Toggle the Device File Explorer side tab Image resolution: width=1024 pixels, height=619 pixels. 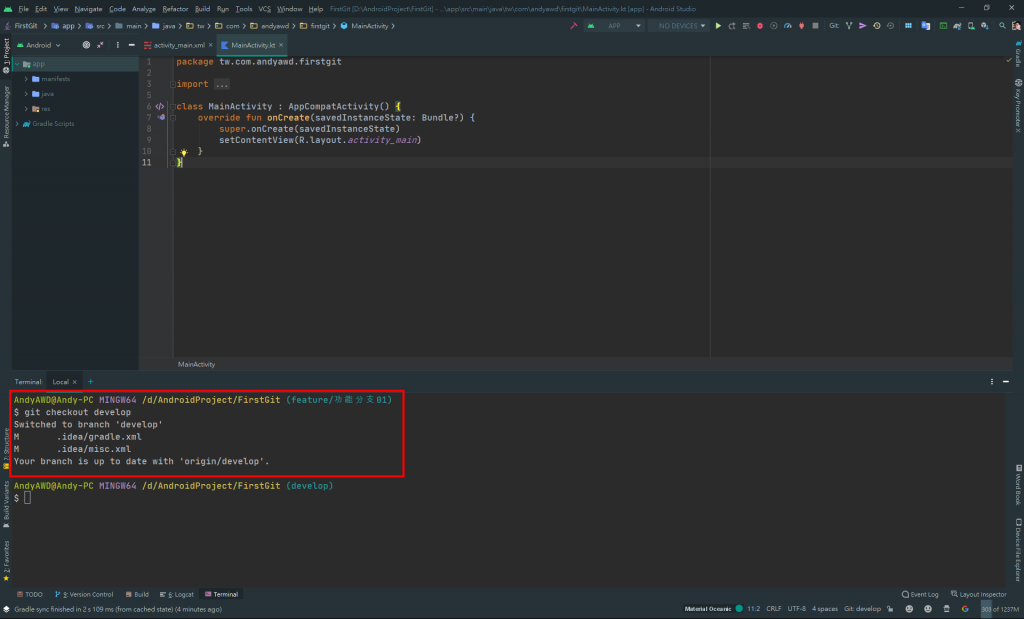coord(1018,550)
